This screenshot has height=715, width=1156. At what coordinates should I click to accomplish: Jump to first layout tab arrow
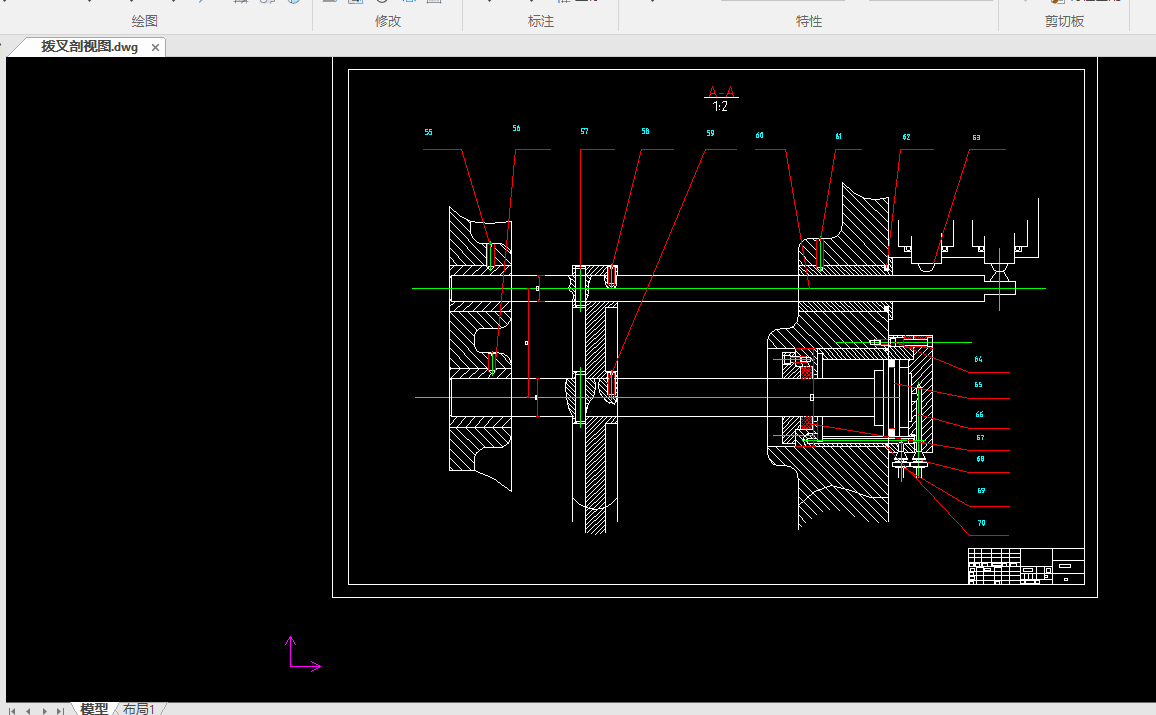tap(12, 711)
